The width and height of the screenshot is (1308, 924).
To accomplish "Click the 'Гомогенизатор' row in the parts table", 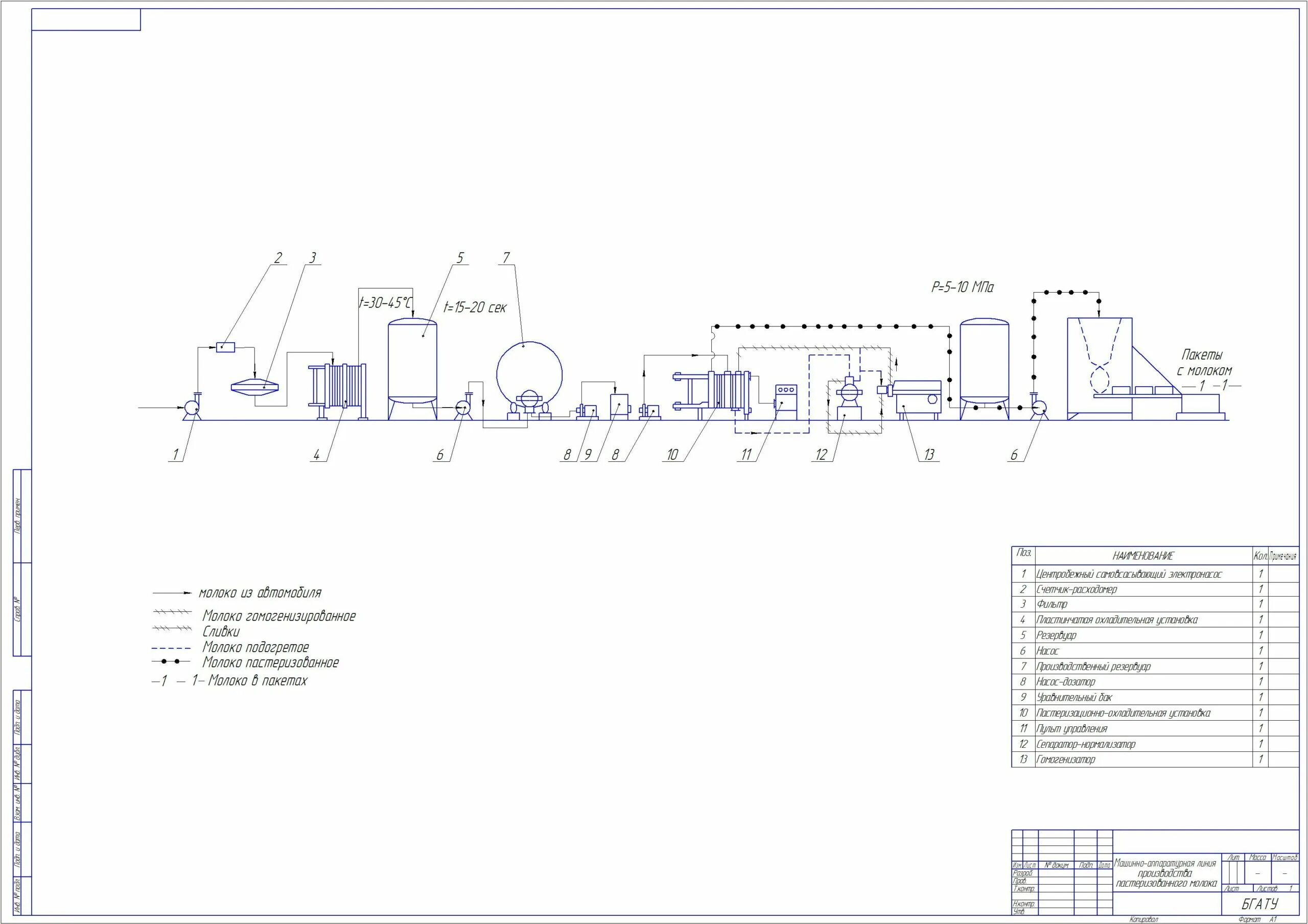I will pos(1065,760).
